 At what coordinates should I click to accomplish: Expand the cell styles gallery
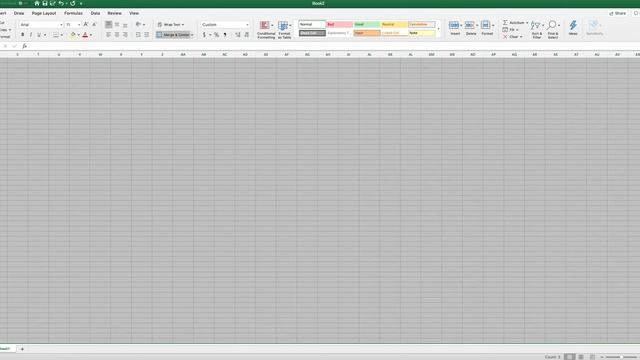point(438,29)
